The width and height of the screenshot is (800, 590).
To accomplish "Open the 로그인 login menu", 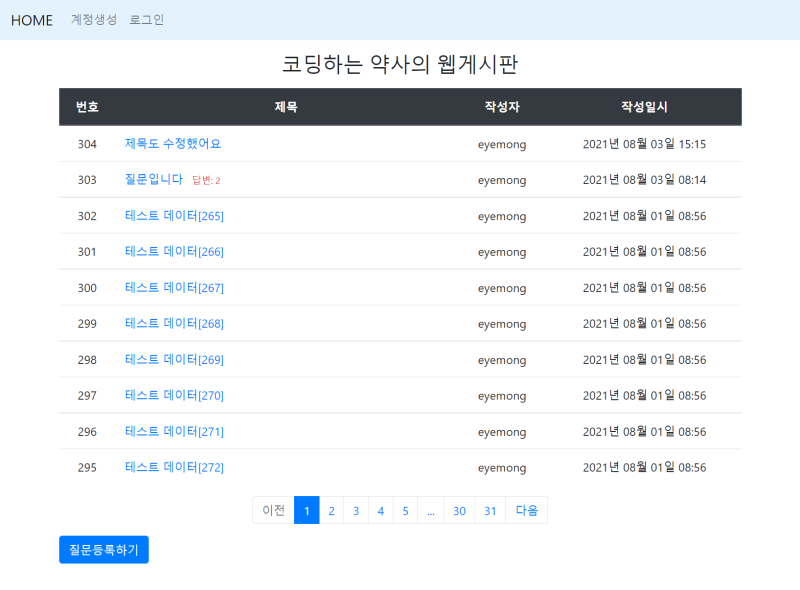I will [147, 20].
